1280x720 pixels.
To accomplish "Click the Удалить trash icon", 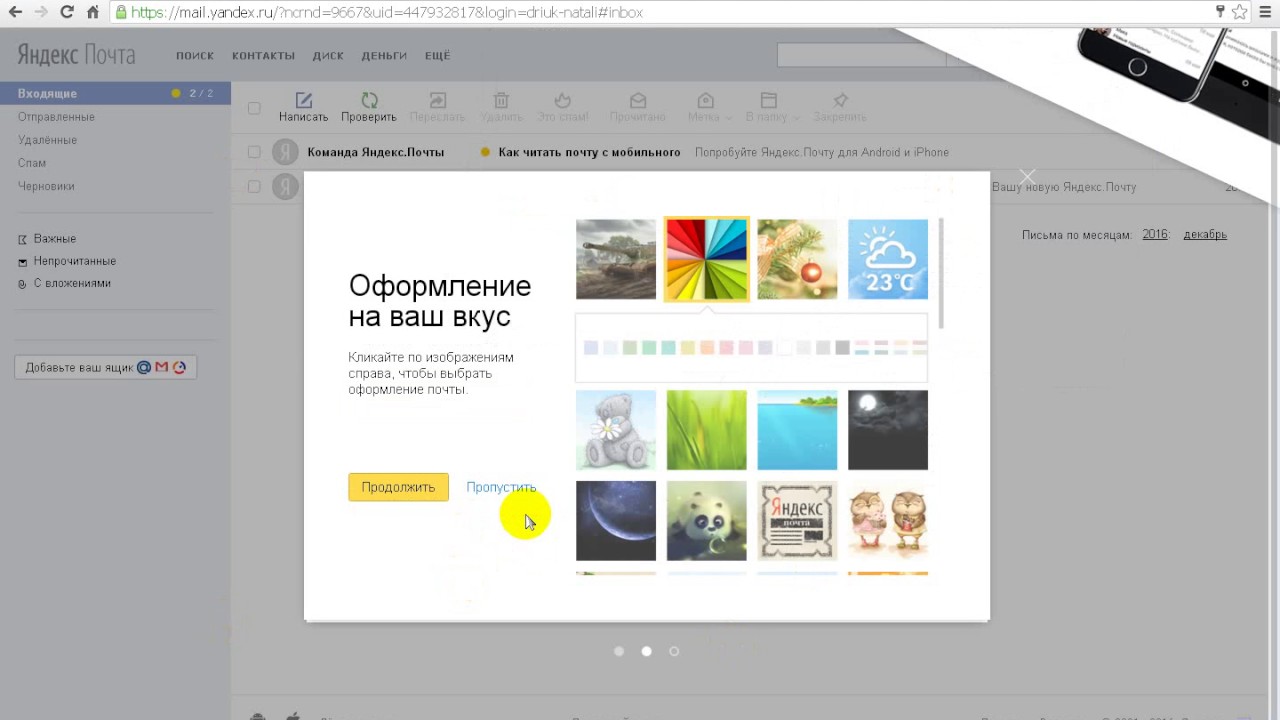I will point(501,100).
